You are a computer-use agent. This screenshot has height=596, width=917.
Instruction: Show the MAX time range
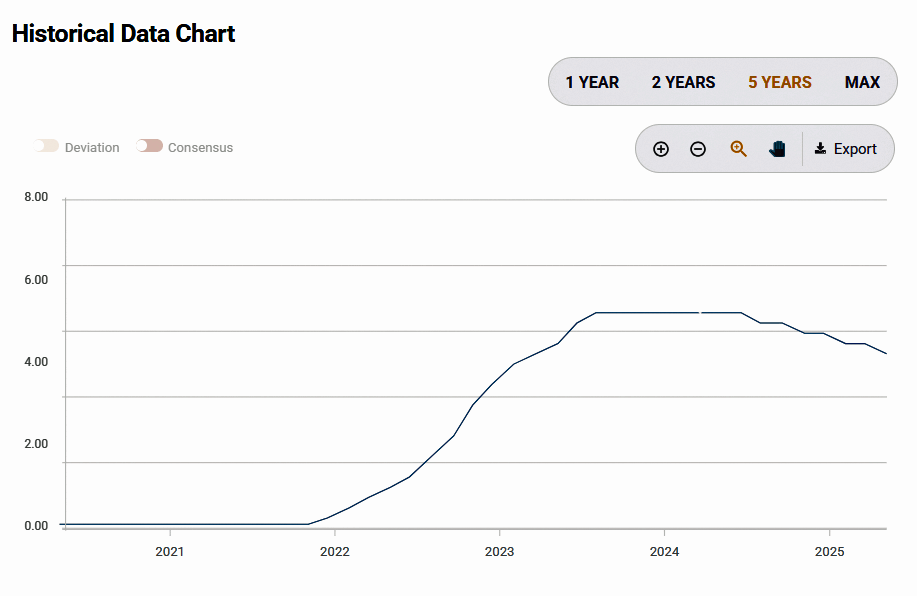pos(862,82)
